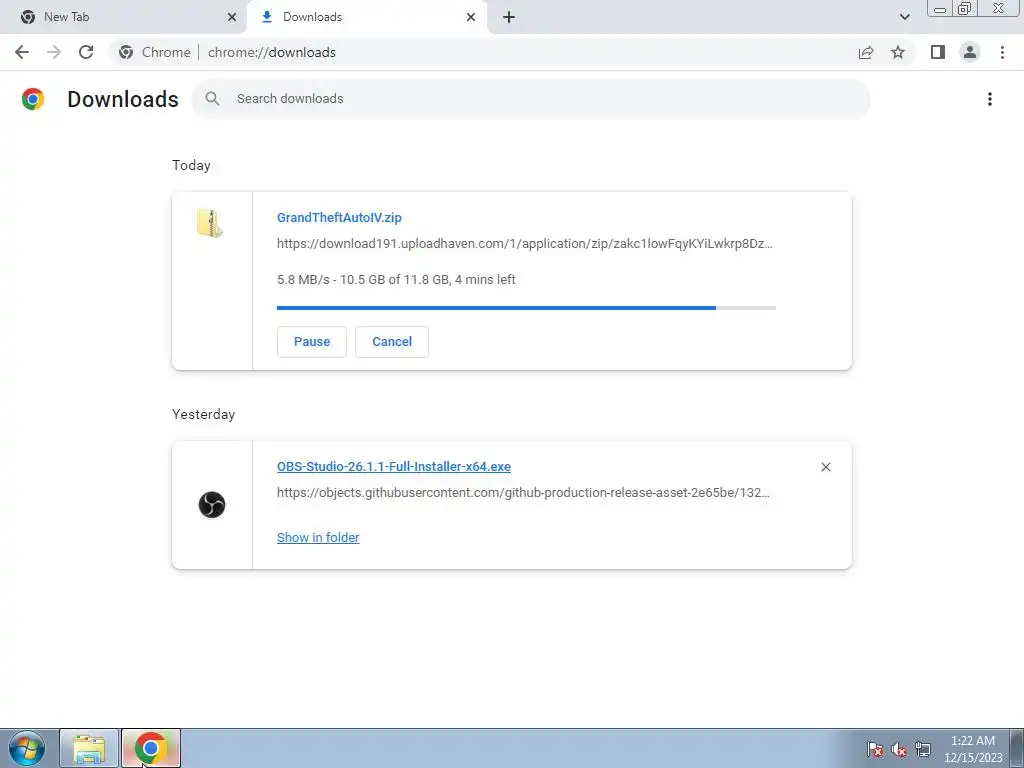Reload the downloads page
The width and height of the screenshot is (1024, 768).
coord(86,52)
